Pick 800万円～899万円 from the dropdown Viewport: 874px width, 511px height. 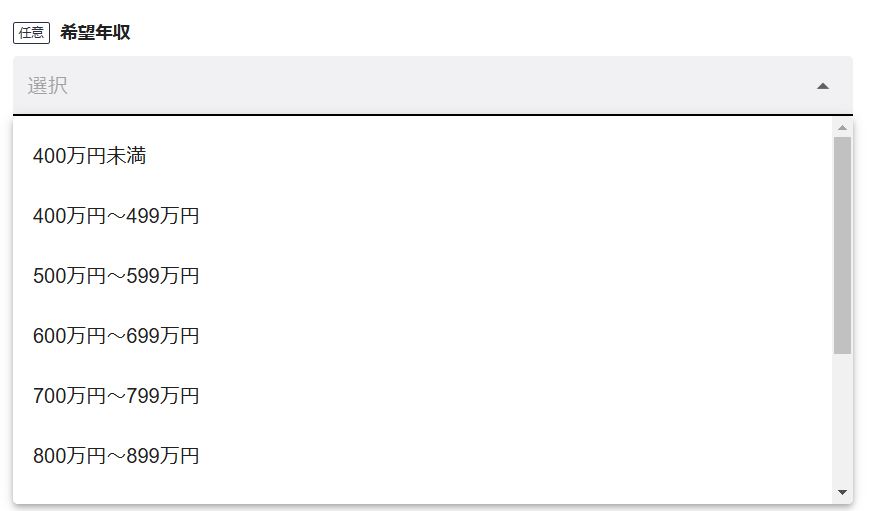[x=116, y=456]
